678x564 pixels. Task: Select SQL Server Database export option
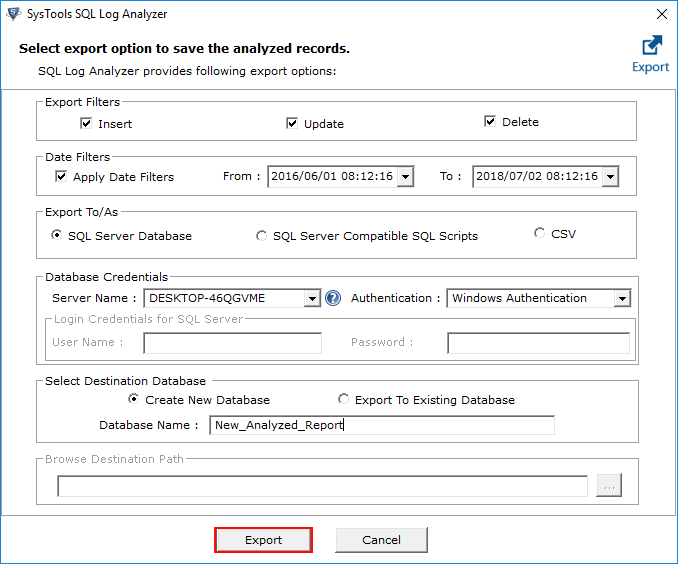tap(56, 236)
